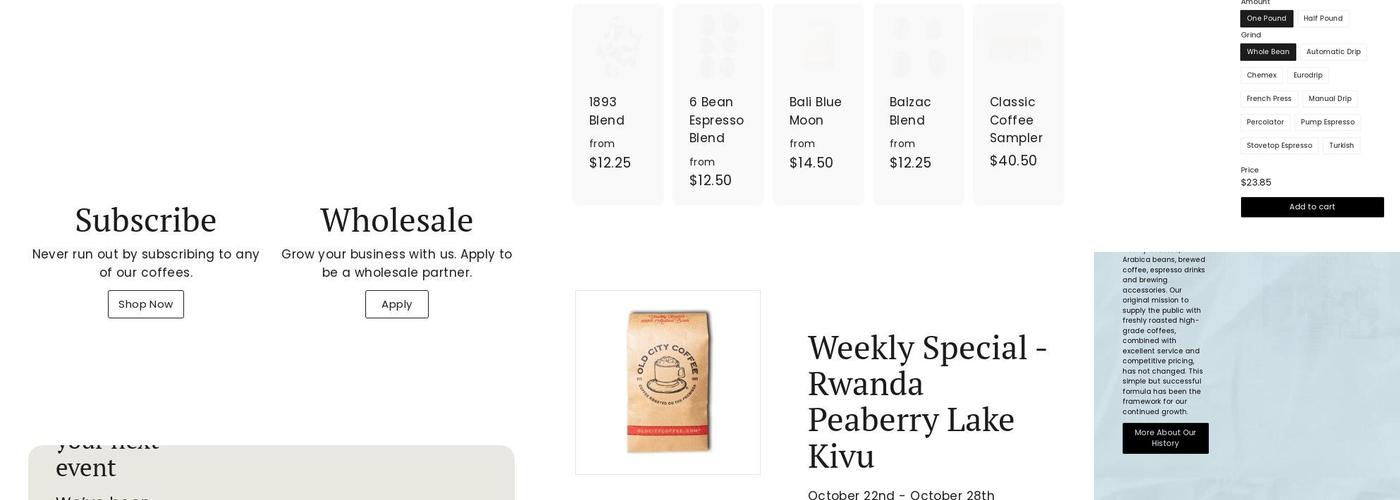Open the 1893 Blend product card
1400x500 pixels.
618,104
